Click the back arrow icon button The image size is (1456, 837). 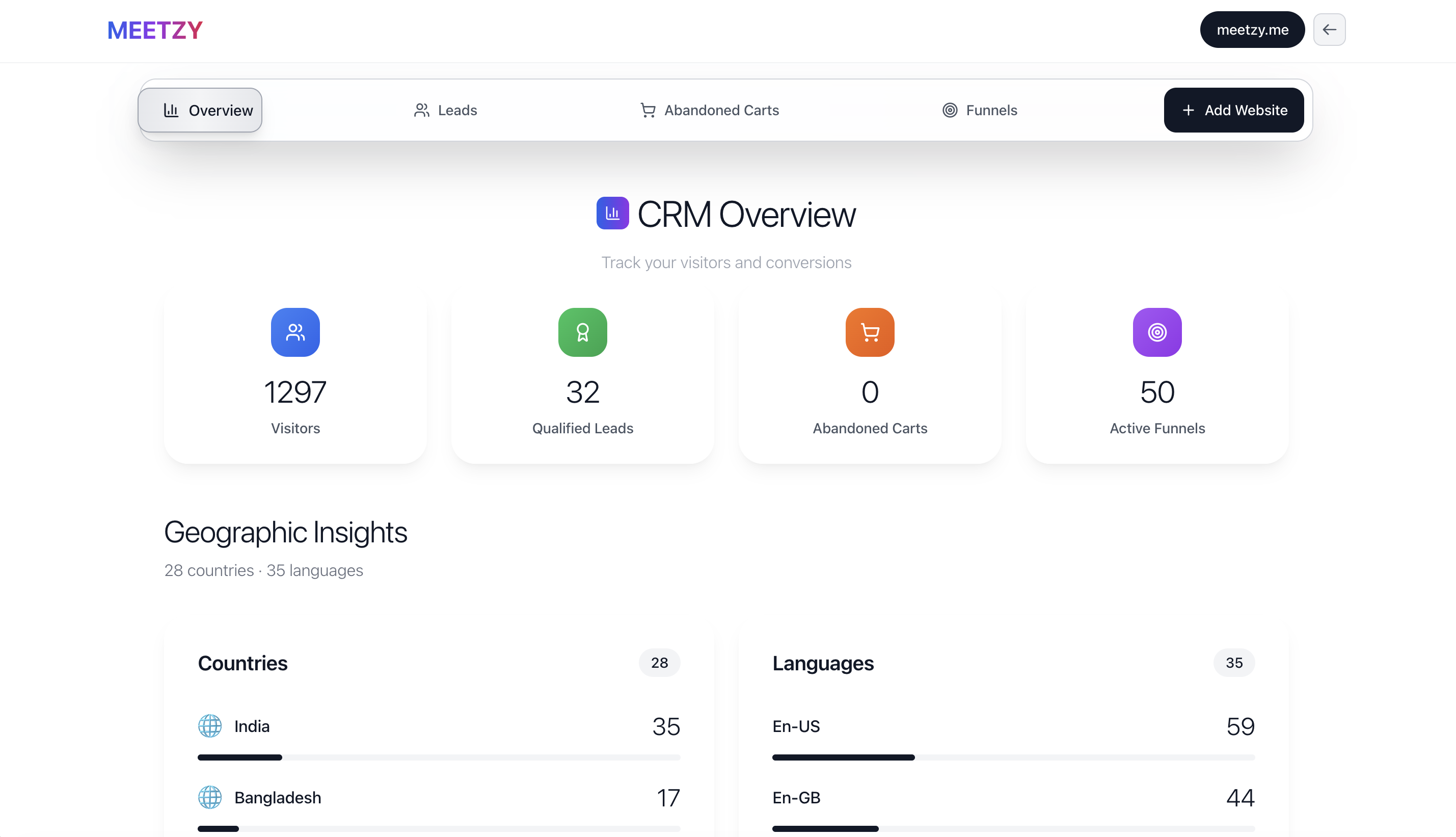(1329, 30)
